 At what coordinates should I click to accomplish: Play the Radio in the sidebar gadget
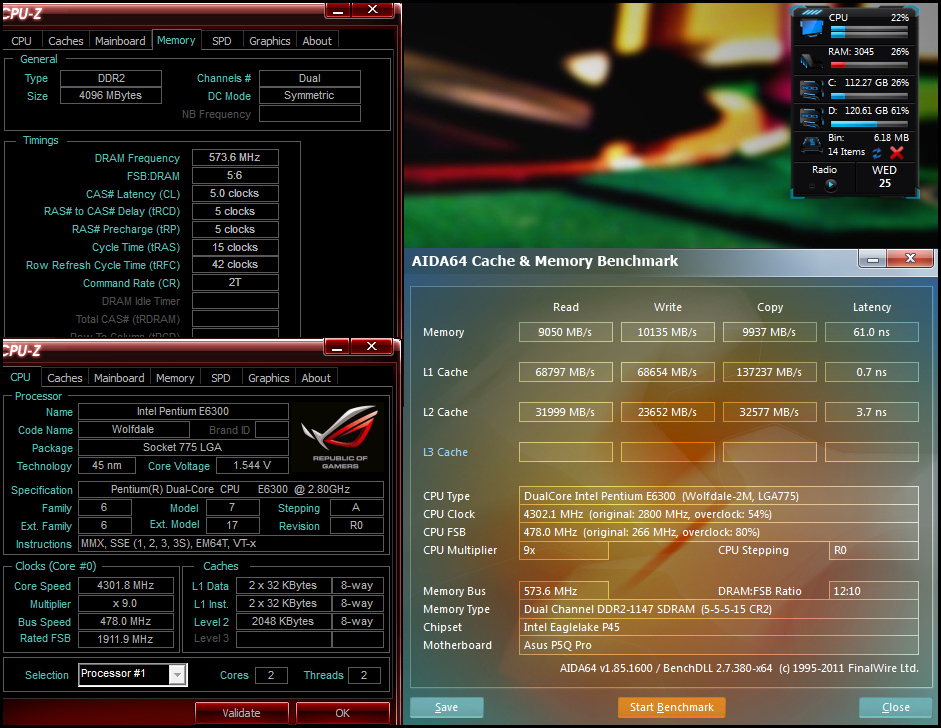pos(829,184)
